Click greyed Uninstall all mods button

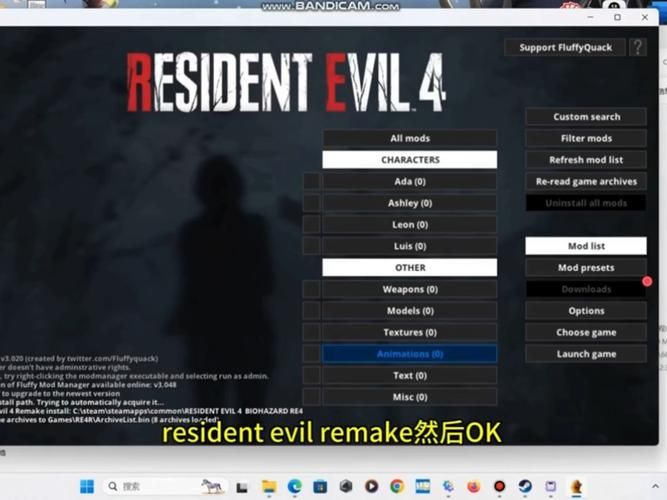[586, 203]
